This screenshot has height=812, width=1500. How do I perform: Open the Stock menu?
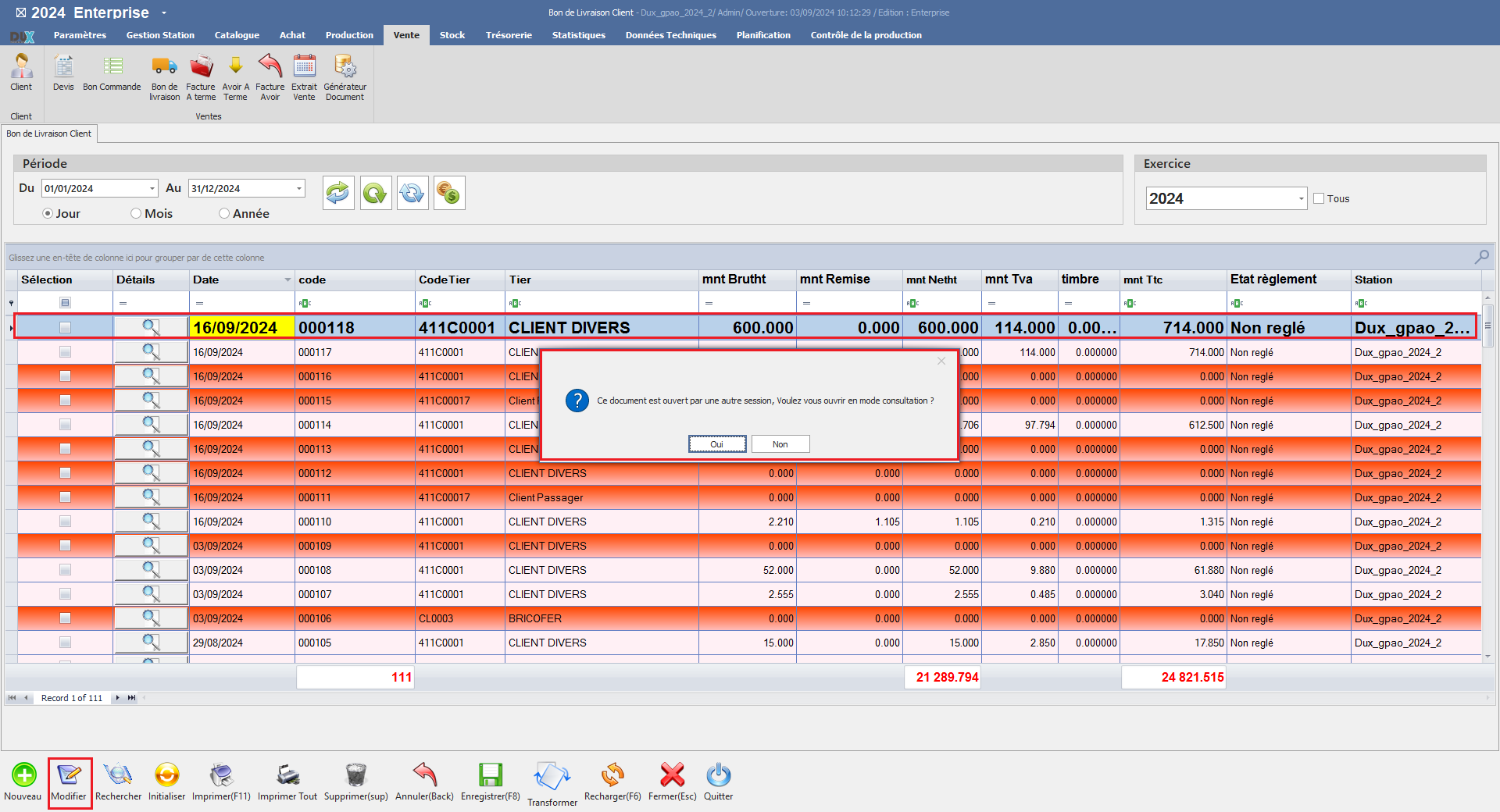(452, 35)
